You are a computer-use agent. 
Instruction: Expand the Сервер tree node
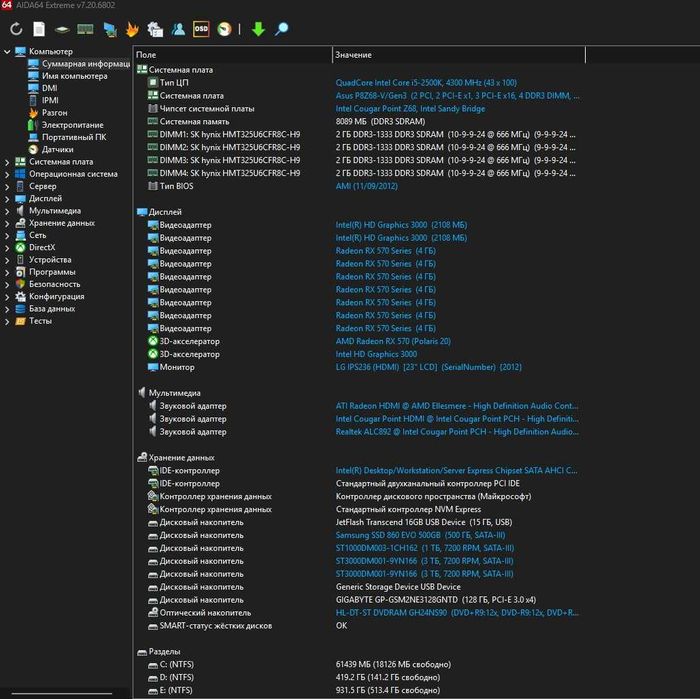click(7, 187)
